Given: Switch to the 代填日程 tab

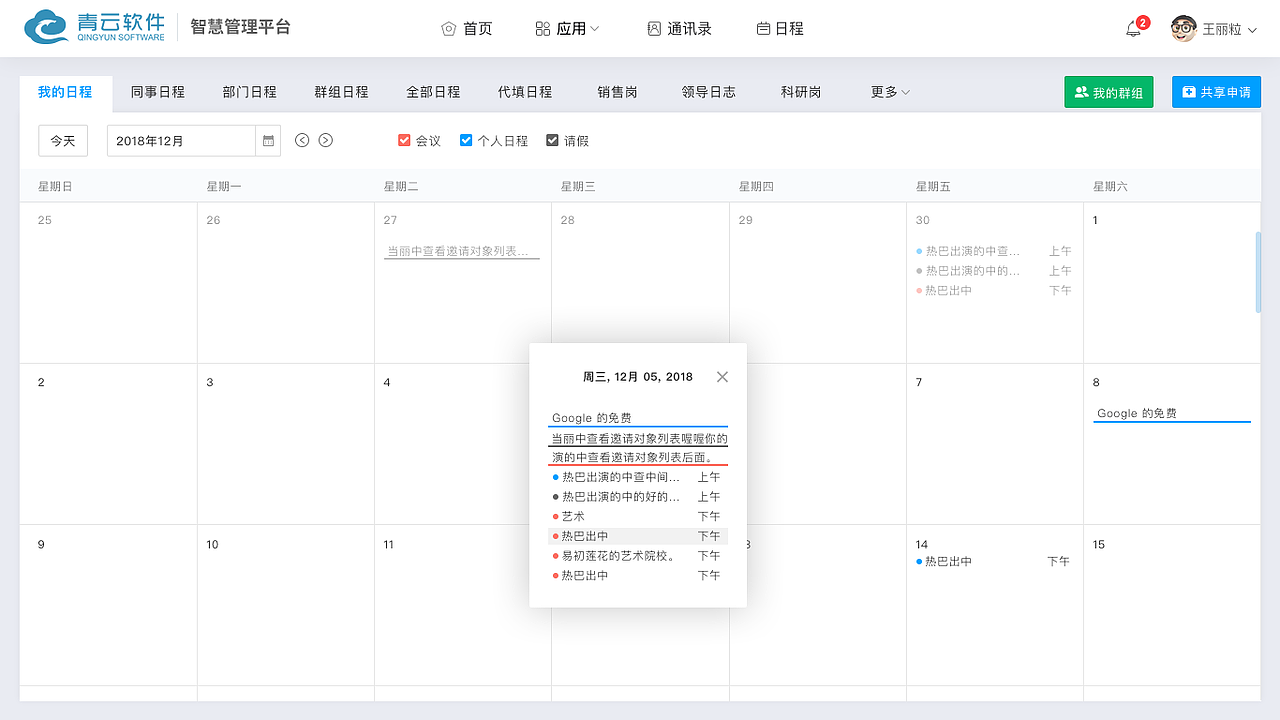Looking at the screenshot, I should pos(526,92).
